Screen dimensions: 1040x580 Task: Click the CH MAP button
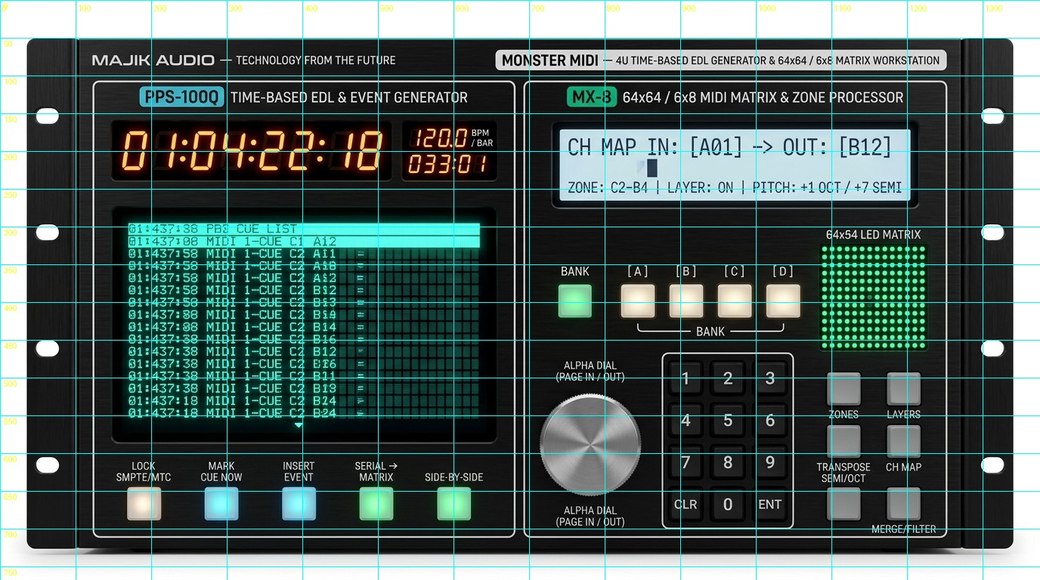[903, 441]
